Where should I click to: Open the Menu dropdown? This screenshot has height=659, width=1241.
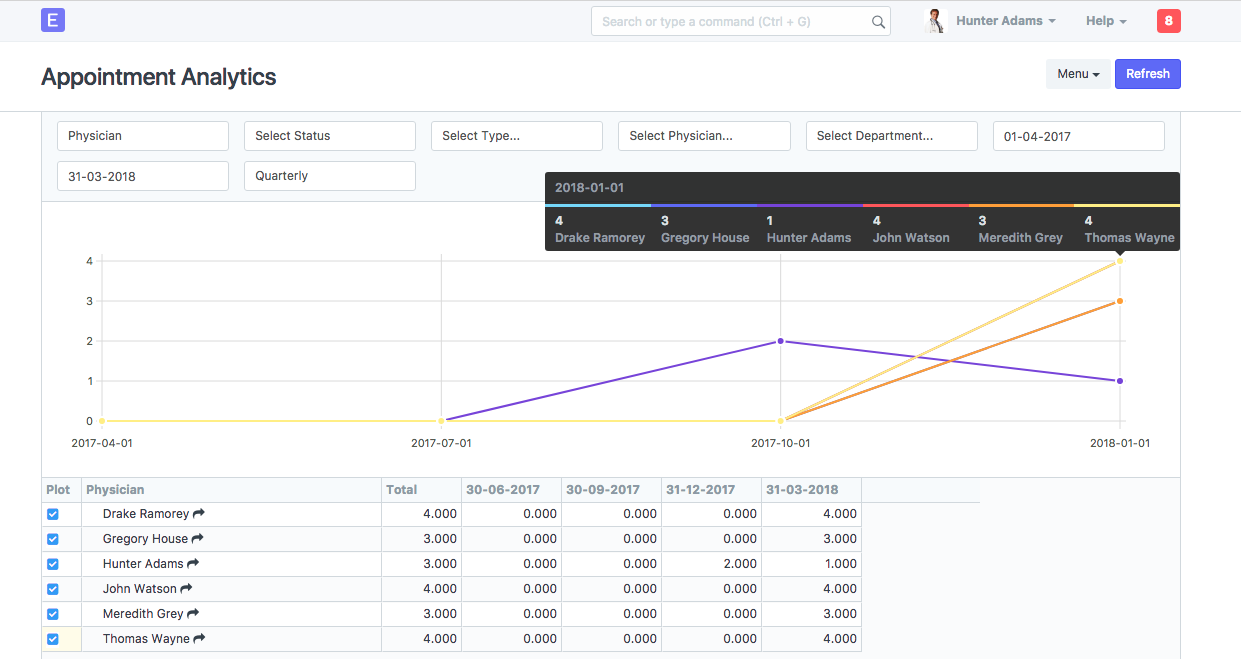pos(1078,73)
